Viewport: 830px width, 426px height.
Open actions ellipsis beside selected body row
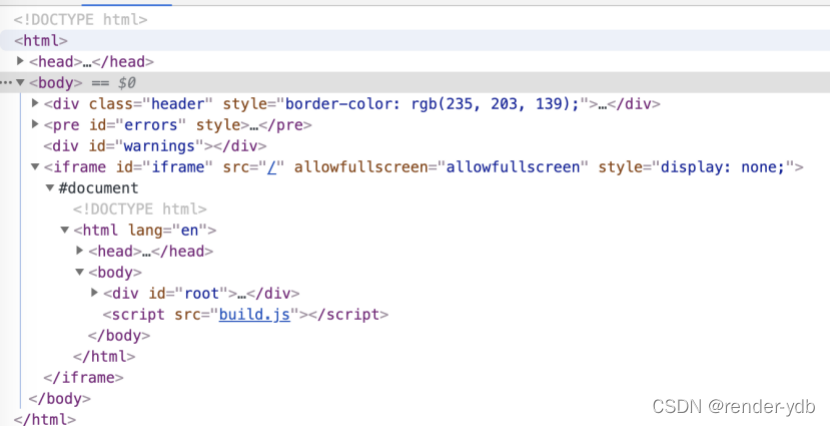coord(6,83)
